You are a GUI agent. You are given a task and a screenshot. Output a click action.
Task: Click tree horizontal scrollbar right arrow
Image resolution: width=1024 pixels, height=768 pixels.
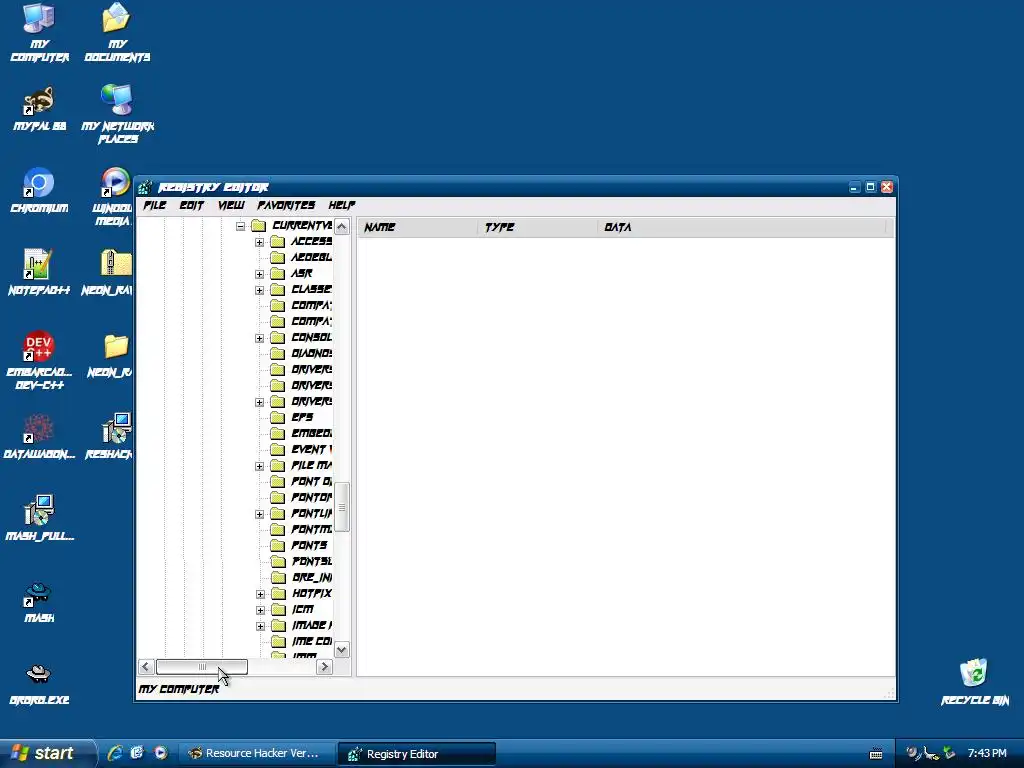tap(325, 667)
